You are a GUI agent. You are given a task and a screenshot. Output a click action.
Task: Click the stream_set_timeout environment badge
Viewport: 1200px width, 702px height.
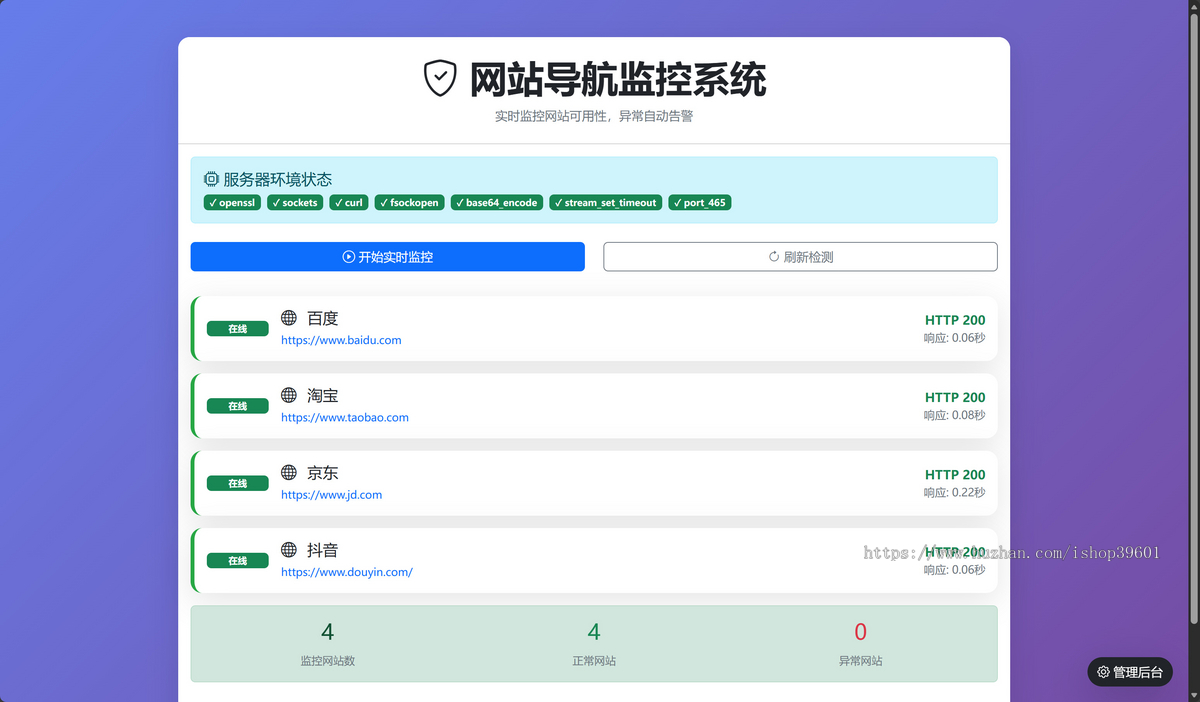pyautogui.click(x=606, y=202)
